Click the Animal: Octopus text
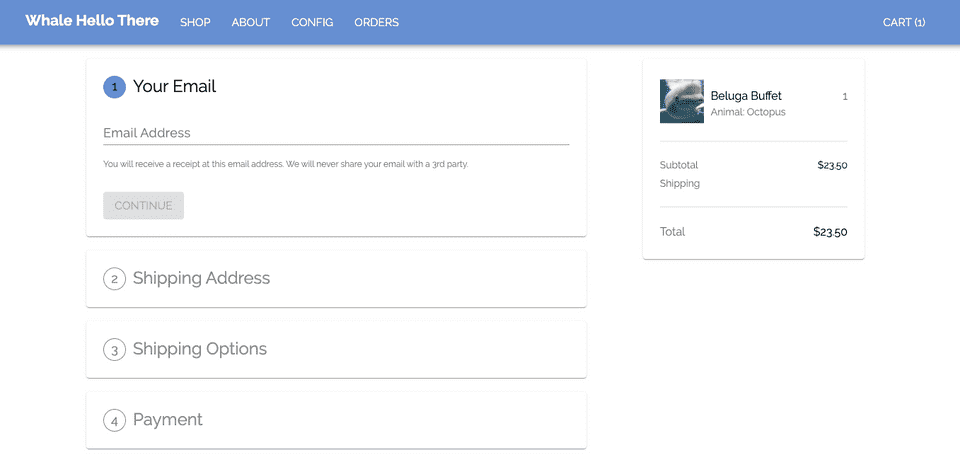Viewport: 960px width, 472px height. click(748, 112)
